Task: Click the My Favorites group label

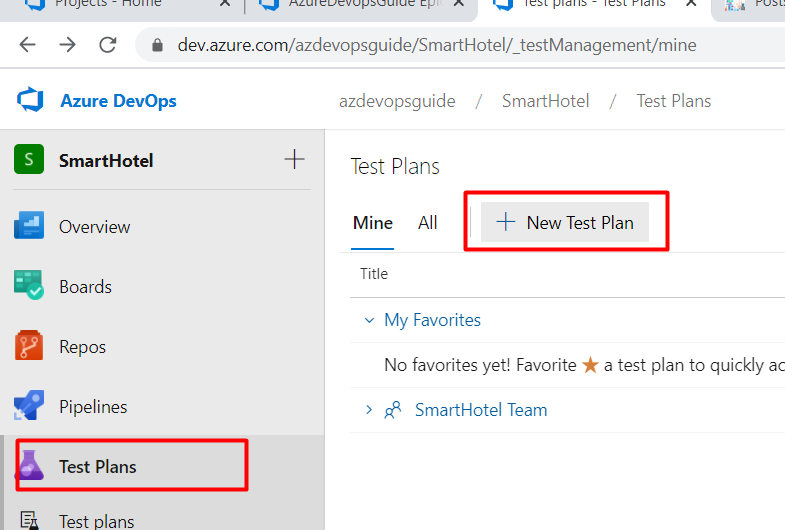Action: coord(432,320)
